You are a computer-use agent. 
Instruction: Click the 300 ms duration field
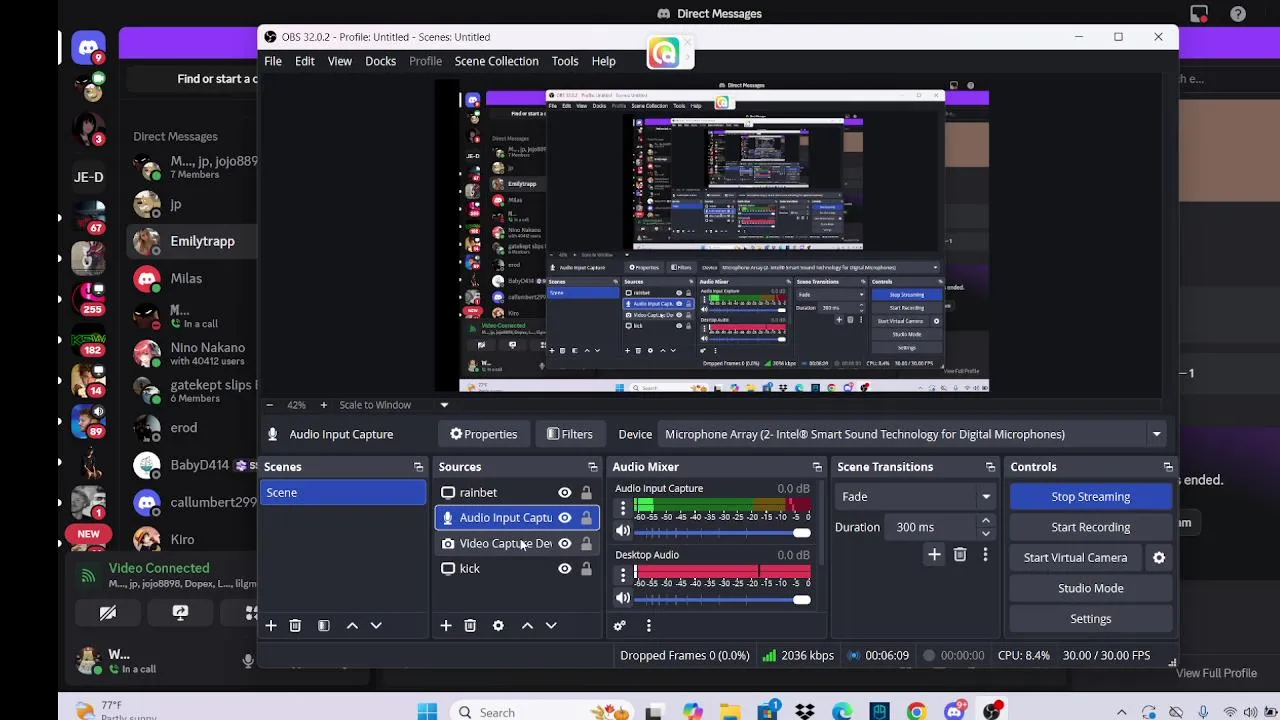click(932, 527)
